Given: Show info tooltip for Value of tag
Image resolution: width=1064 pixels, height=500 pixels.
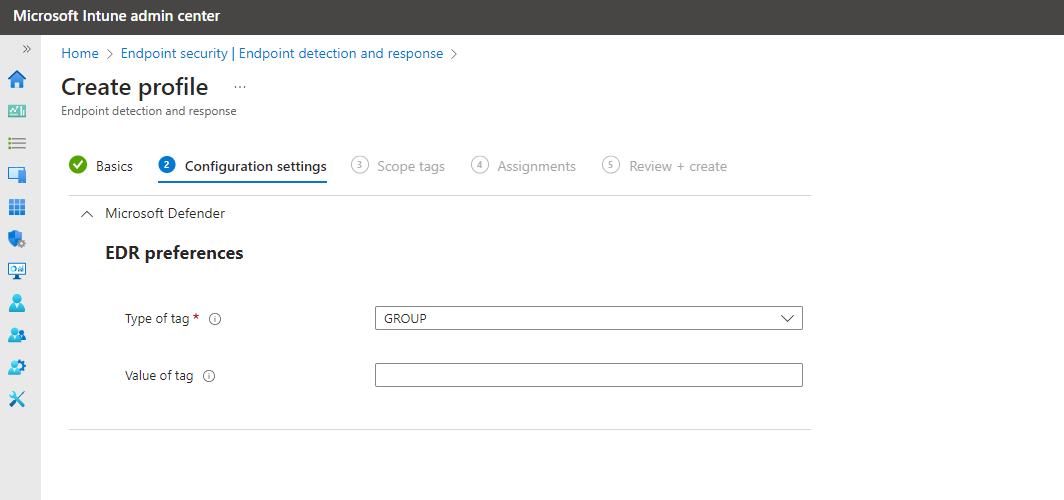Looking at the screenshot, I should 209,376.
